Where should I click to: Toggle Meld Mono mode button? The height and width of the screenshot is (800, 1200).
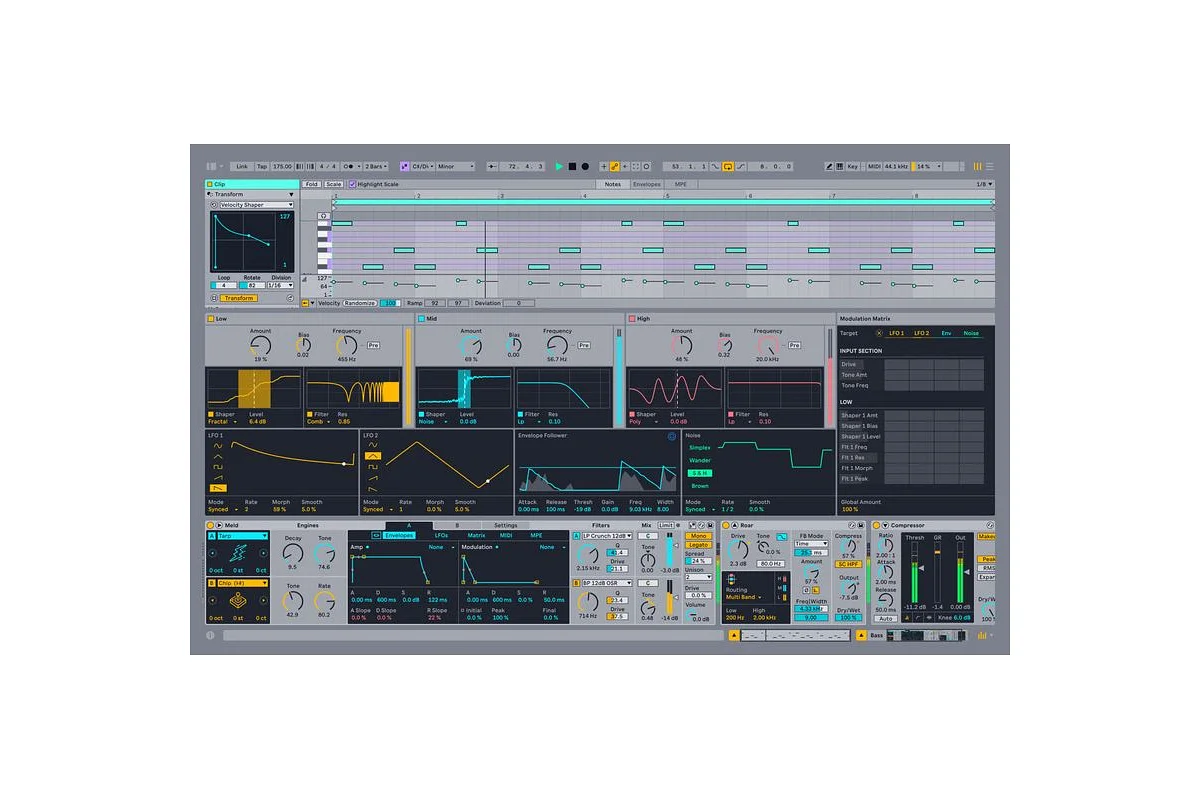698,536
